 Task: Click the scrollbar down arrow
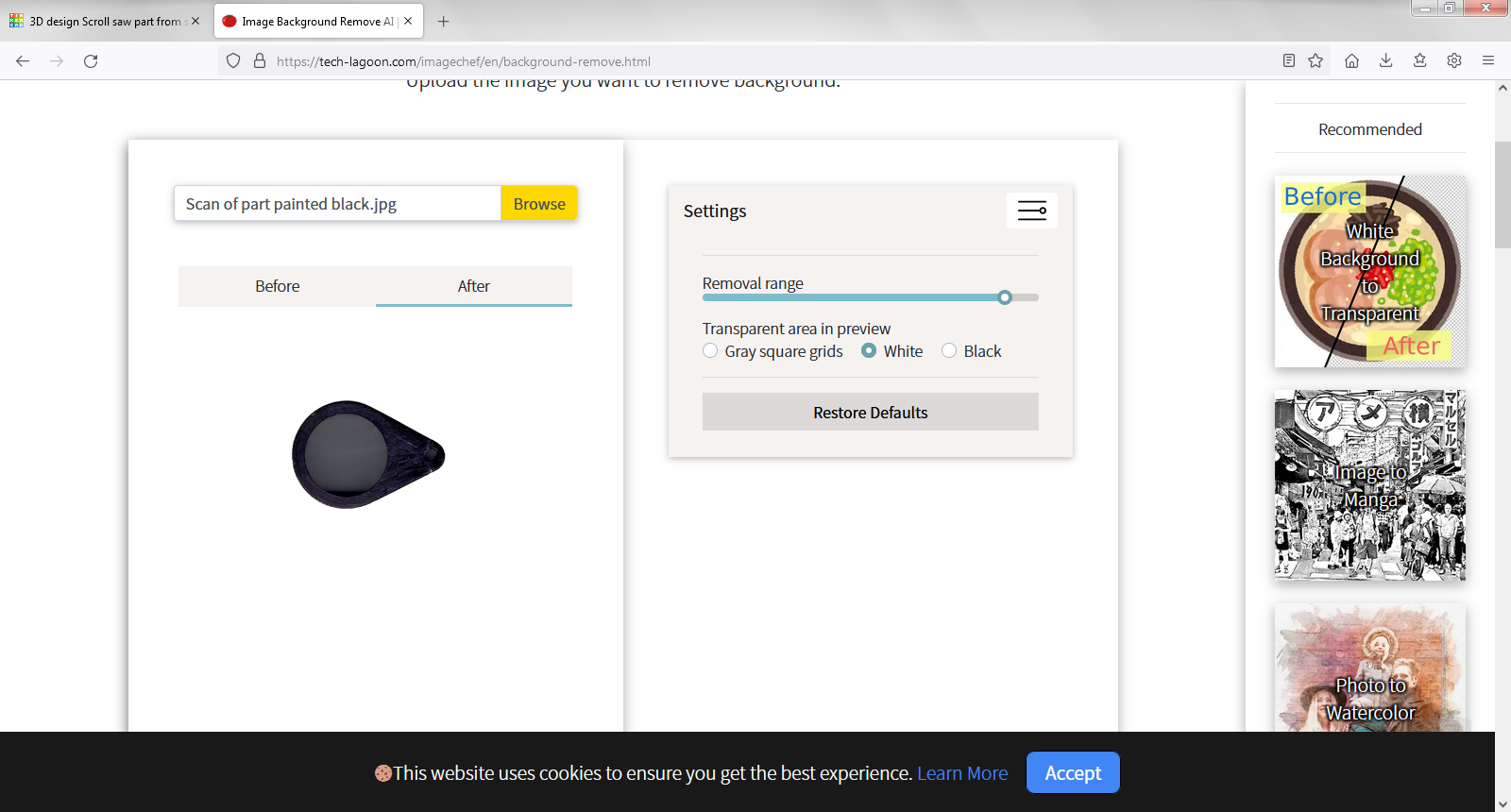click(x=1503, y=804)
